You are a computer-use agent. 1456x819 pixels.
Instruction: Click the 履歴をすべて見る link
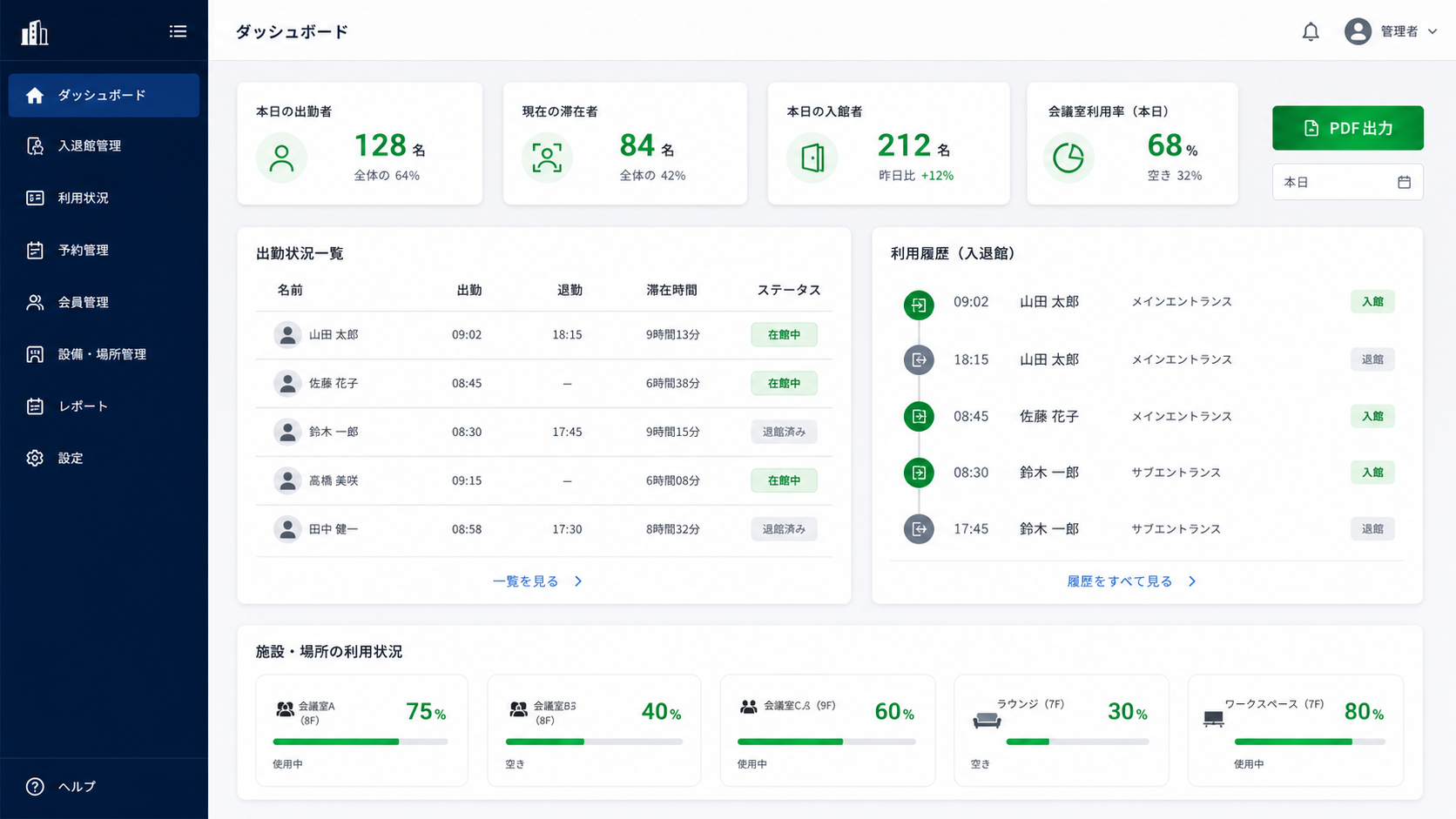(x=1120, y=581)
